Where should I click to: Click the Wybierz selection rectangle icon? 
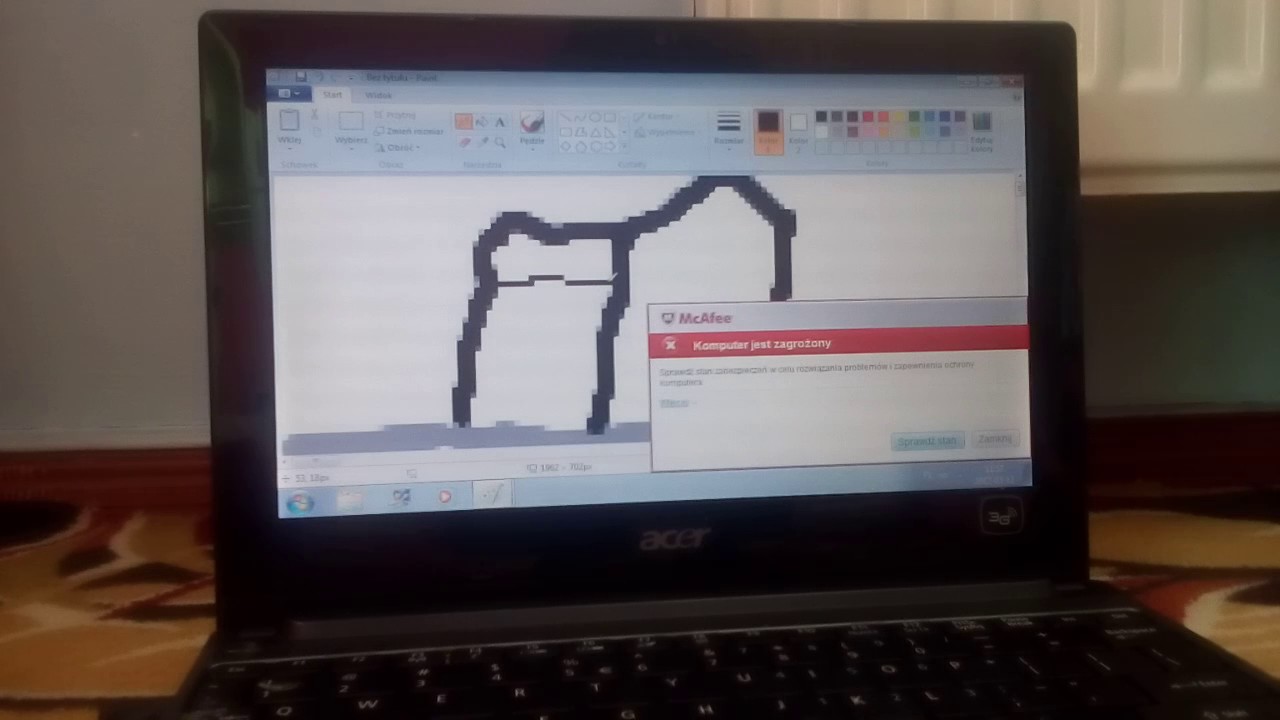(351, 121)
